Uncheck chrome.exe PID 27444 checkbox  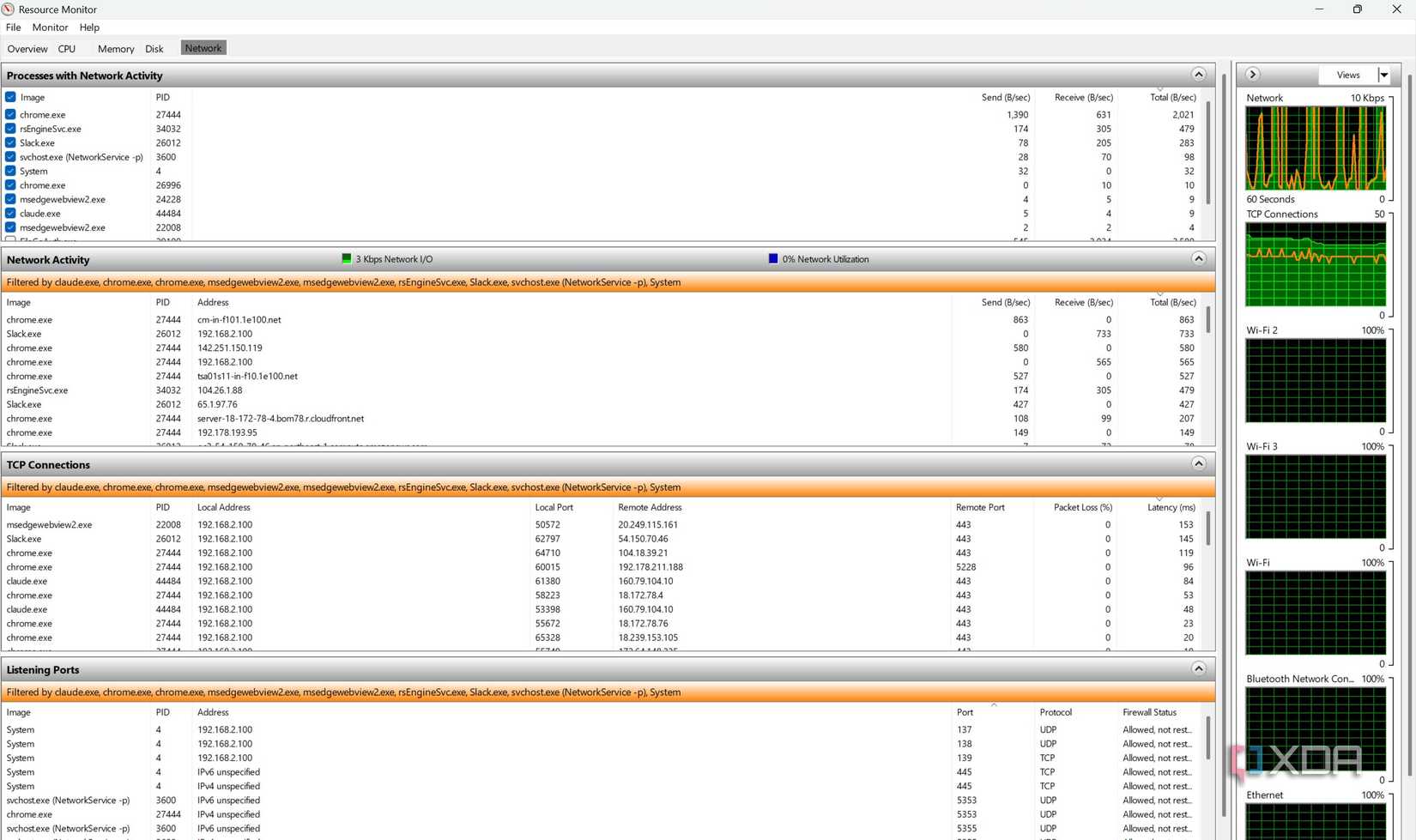tap(10, 114)
